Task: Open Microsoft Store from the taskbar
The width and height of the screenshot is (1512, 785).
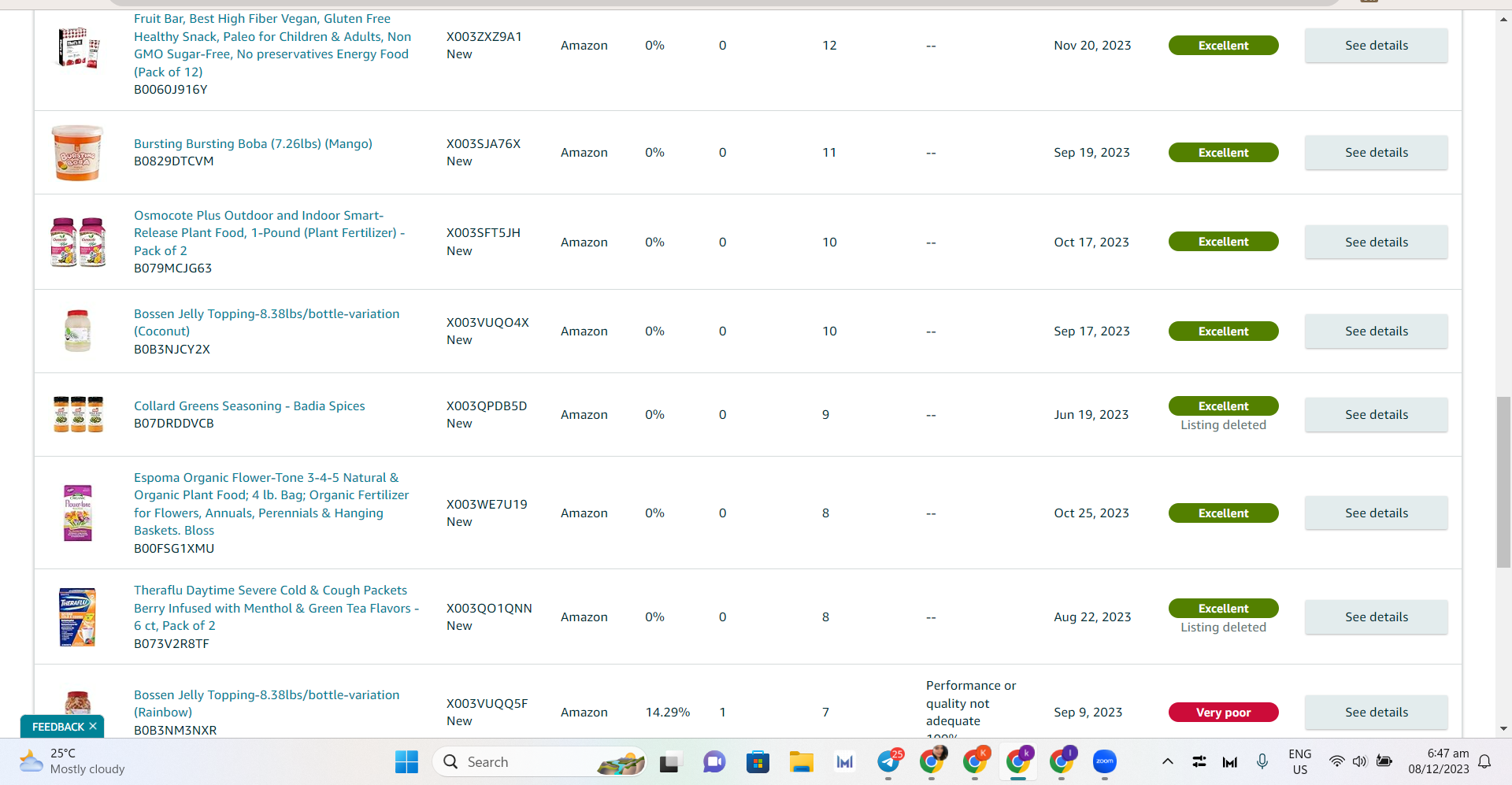Action: pos(758,761)
